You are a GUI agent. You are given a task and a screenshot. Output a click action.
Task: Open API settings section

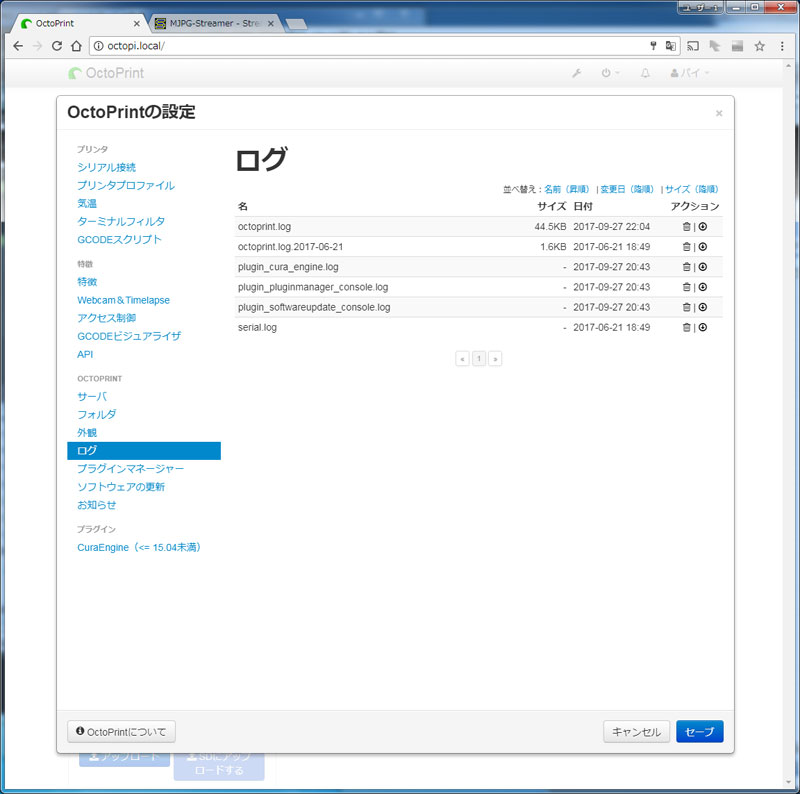point(85,354)
